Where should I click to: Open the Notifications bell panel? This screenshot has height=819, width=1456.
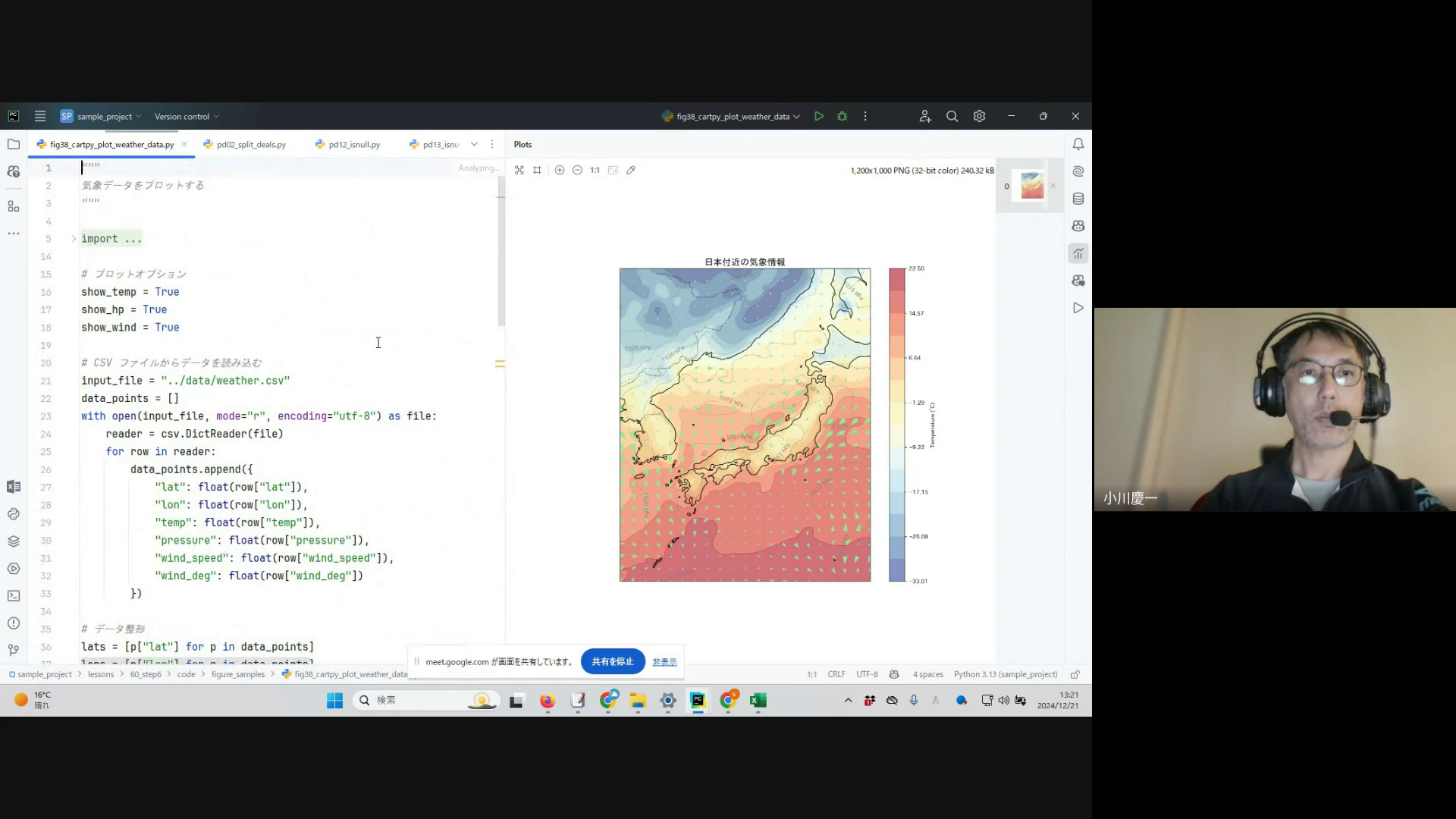click(x=1078, y=144)
